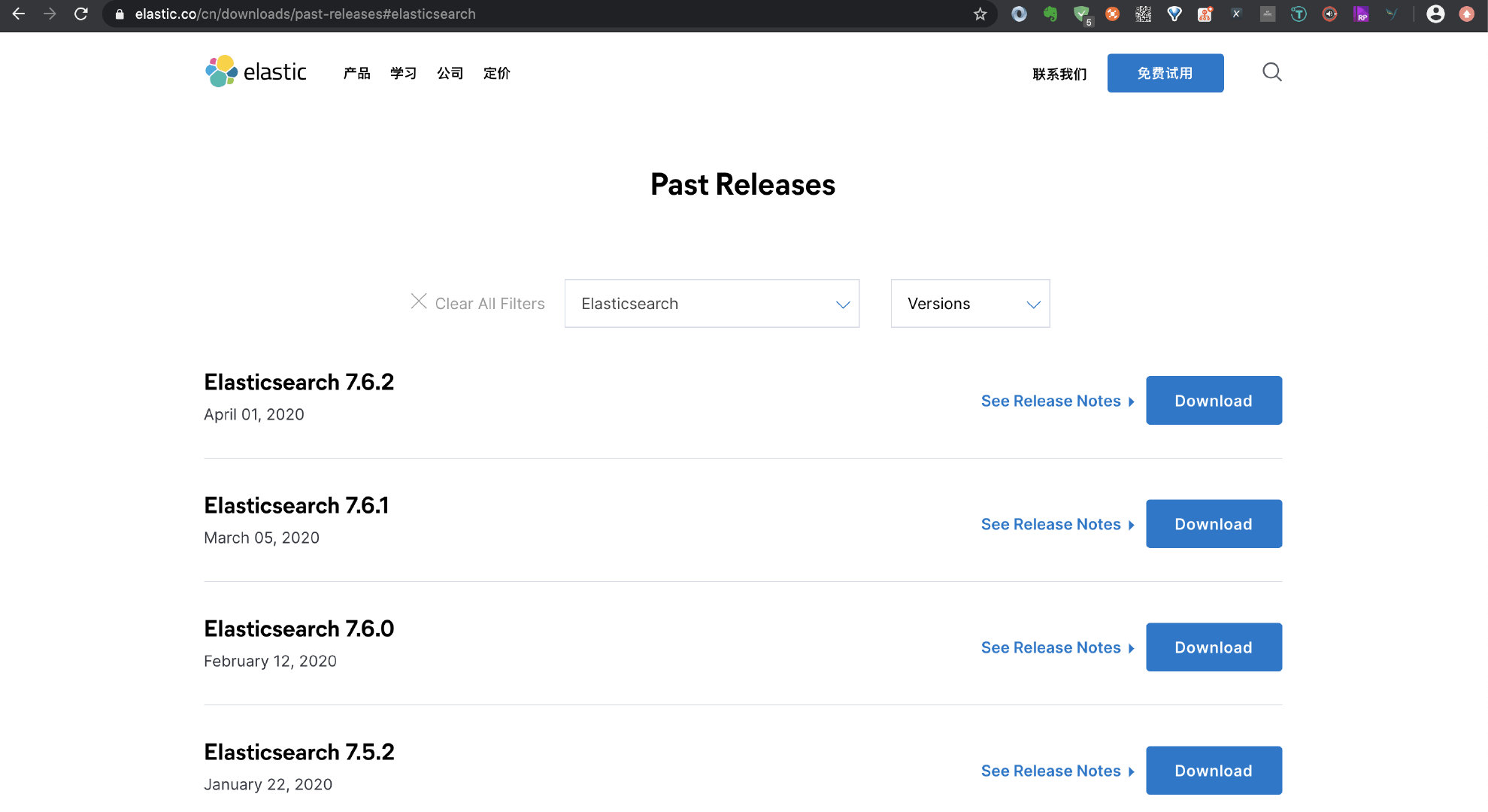This screenshot has height=812, width=1488.
Task: Go back using the browser arrow
Action: 19,14
